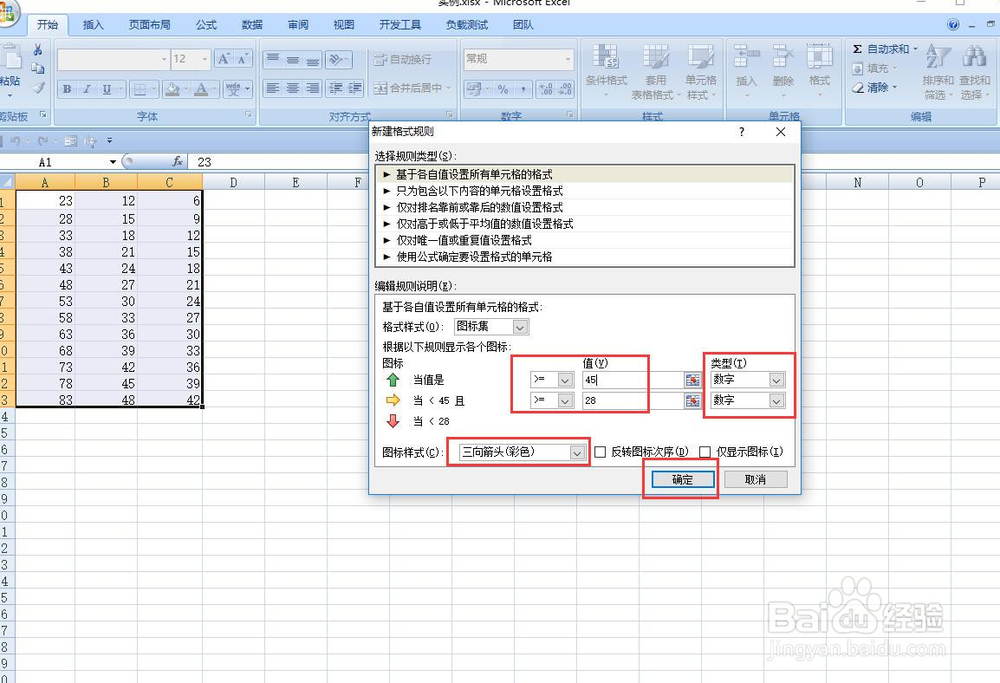
Task: Switch to the 页面布局 ribbon tab
Action: click(150, 25)
